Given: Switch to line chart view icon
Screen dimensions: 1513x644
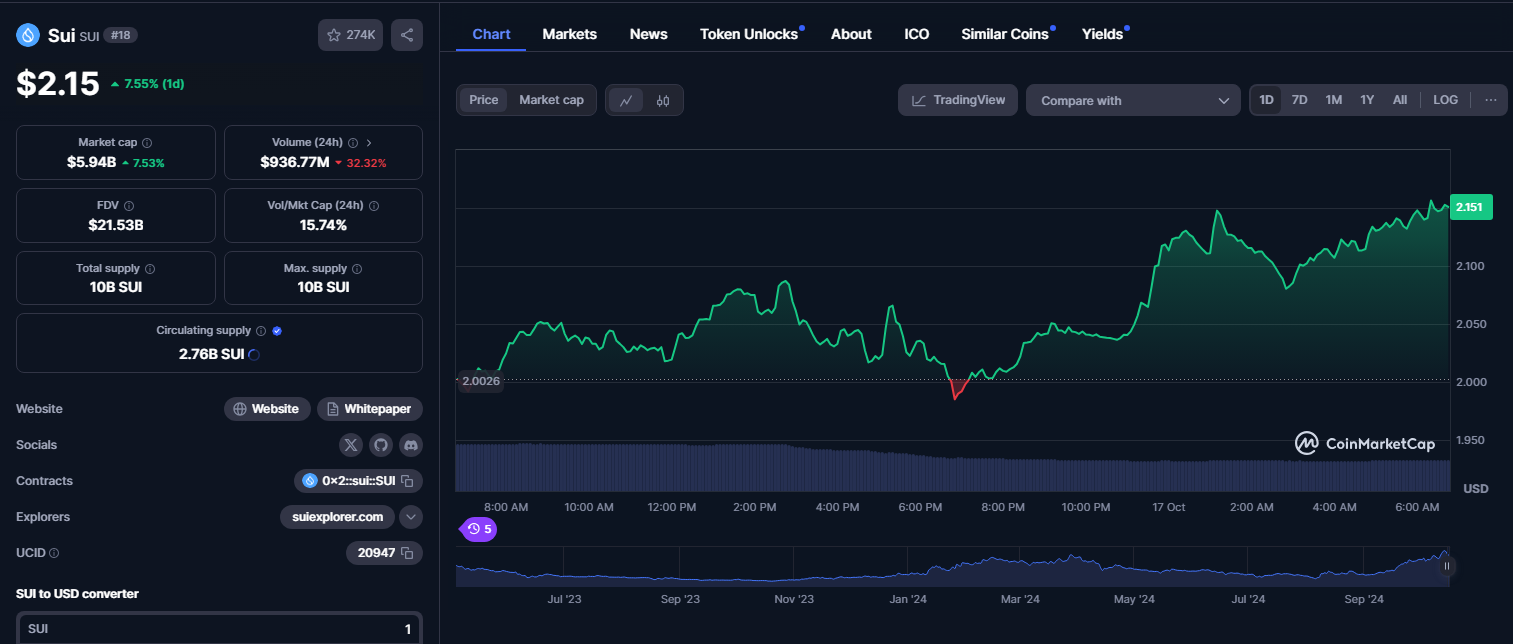Looking at the screenshot, I should [626, 100].
